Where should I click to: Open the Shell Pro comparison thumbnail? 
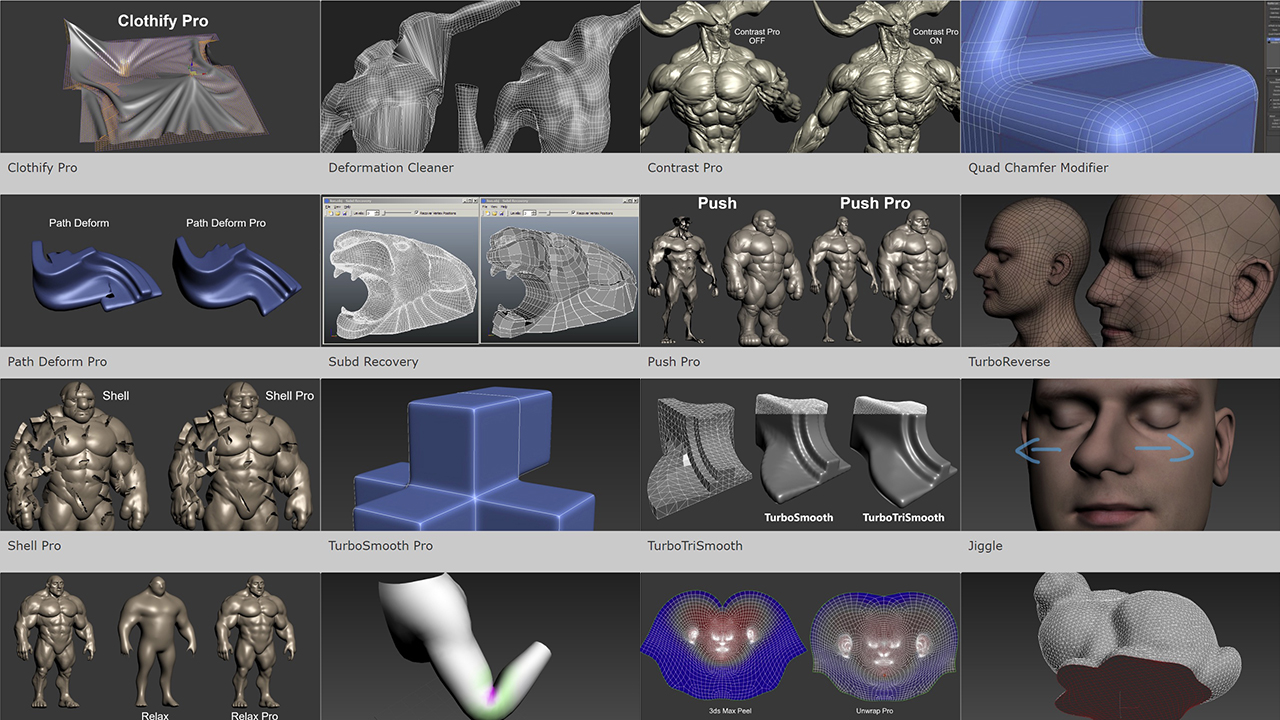[x=160, y=454]
